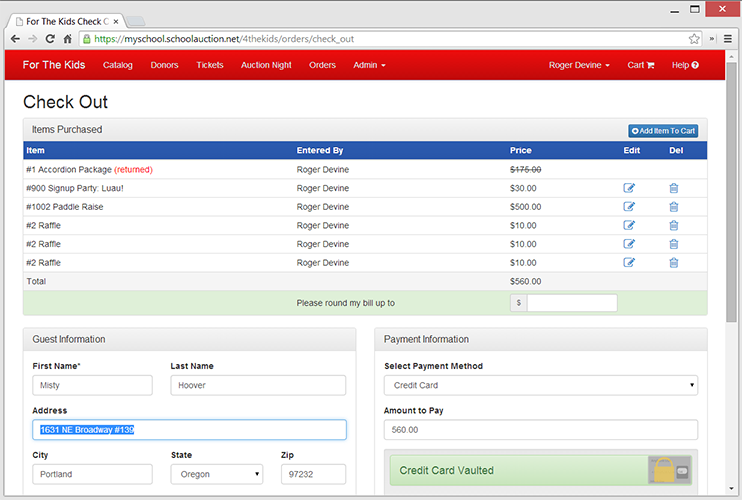The image size is (742, 500).
Task: Open the State dropdown showing Oregon
Action: 217,474
